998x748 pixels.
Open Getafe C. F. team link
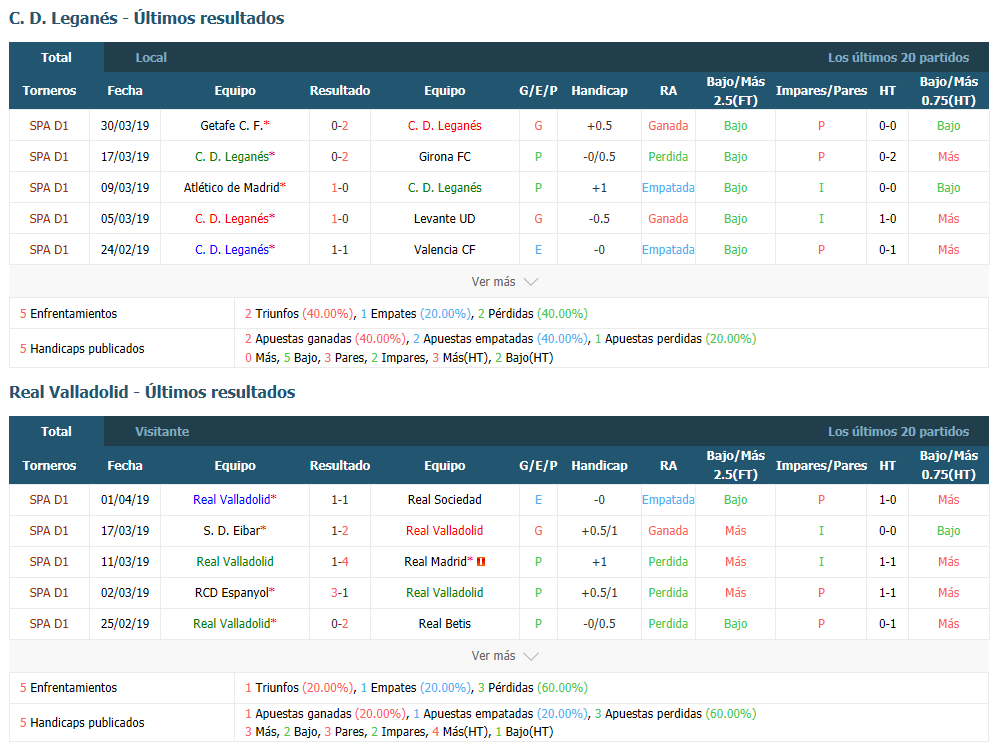[232, 125]
